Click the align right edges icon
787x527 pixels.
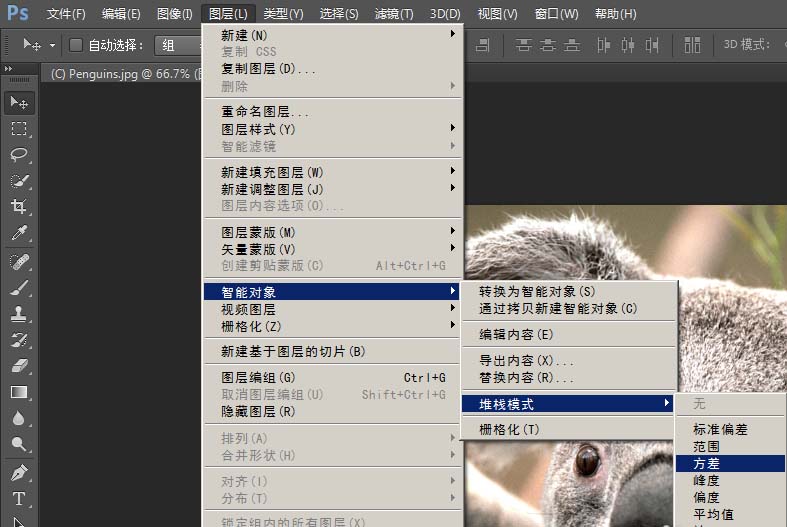tap(482, 45)
